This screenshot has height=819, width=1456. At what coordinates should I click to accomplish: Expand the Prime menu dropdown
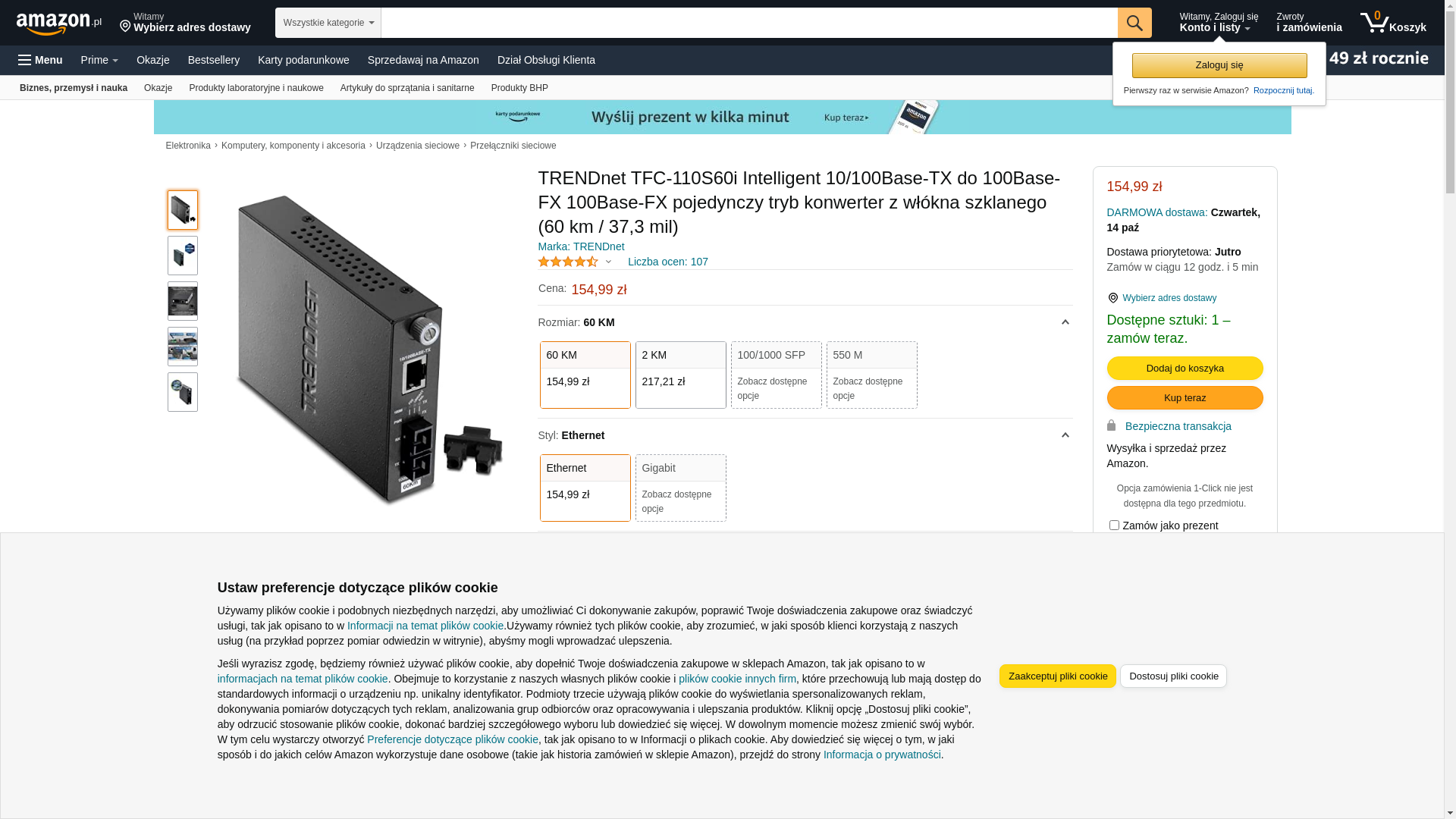(x=99, y=60)
